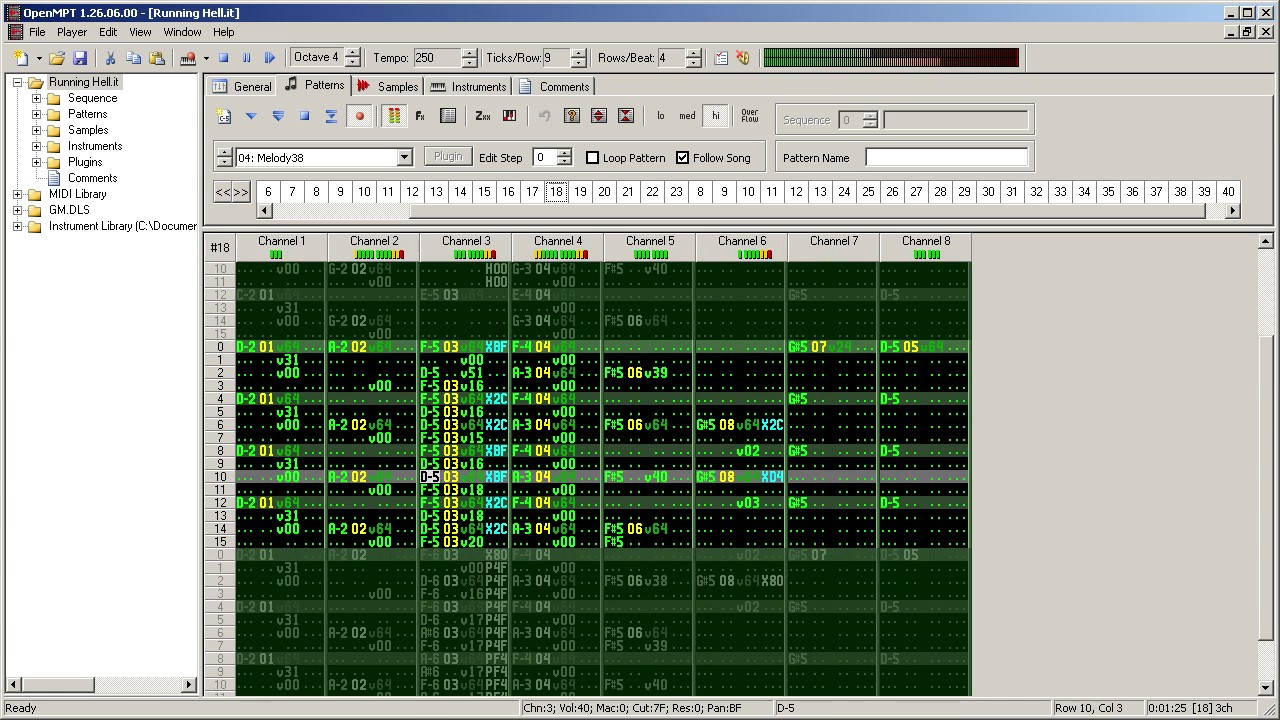Open the instrument selection dropdown
The width and height of the screenshot is (1280, 720).
pyautogui.click(x=404, y=158)
